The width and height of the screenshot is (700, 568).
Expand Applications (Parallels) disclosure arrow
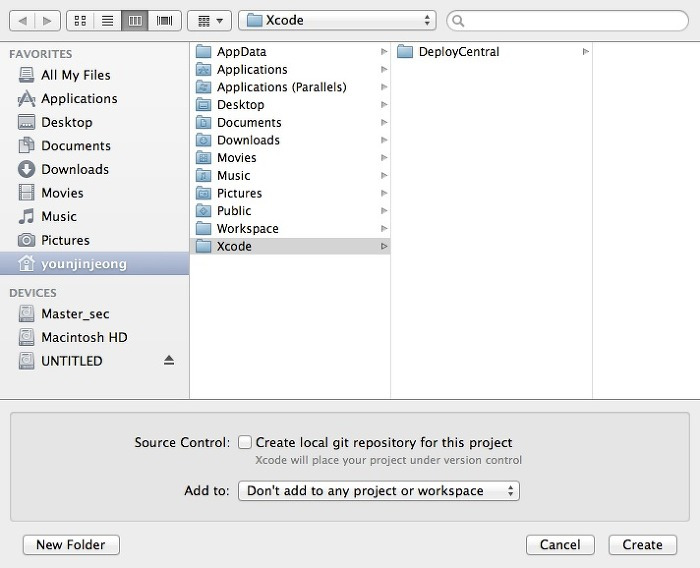[384, 87]
